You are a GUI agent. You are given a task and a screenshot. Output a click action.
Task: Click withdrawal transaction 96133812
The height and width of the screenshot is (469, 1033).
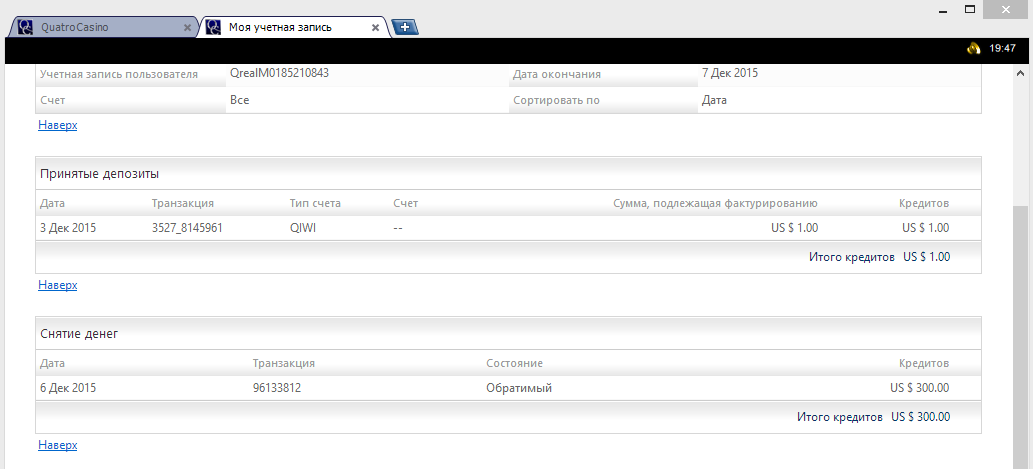[277, 388]
